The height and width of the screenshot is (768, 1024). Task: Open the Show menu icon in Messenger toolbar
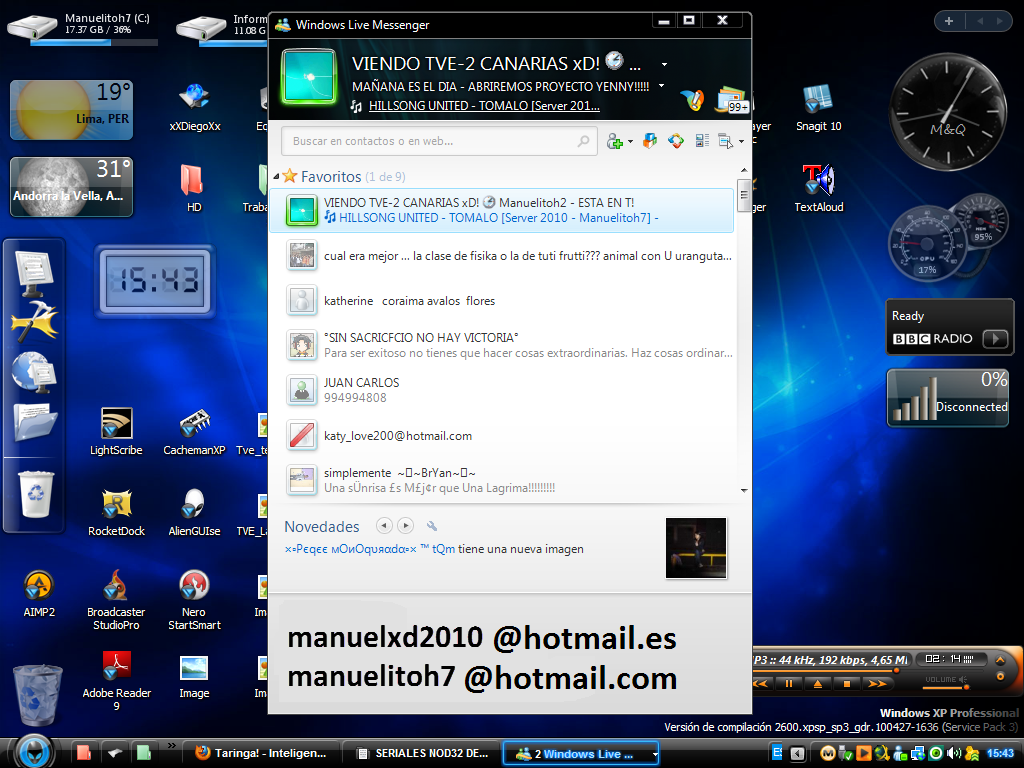pyautogui.click(x=725, y=140)
